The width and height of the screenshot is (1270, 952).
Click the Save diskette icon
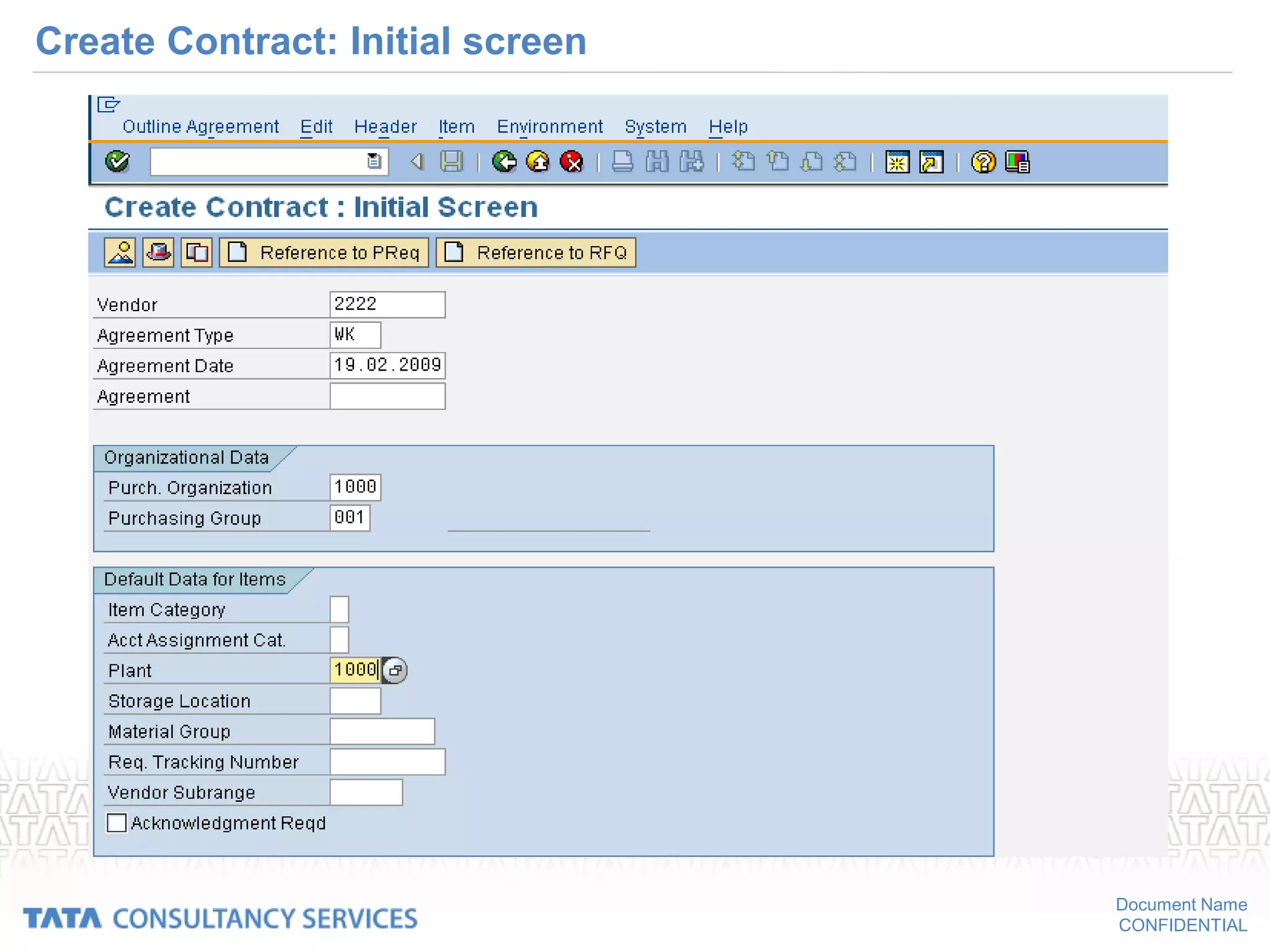click(x=451, y=162)
